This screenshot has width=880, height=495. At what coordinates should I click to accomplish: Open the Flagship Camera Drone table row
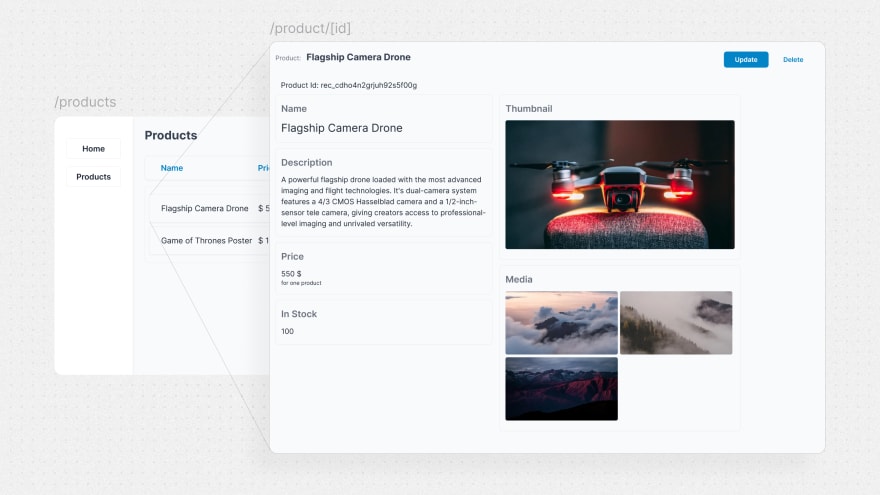tap(209, 208)
